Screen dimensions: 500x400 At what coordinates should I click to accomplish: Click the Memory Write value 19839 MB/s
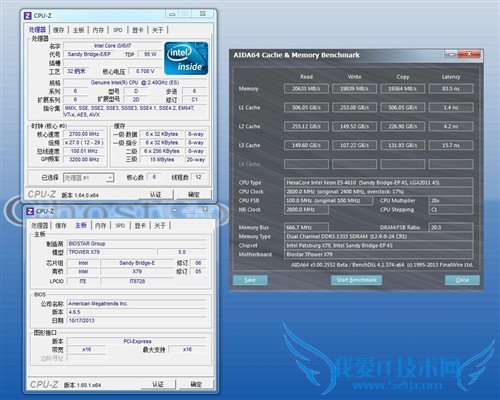click(x=354, y=89)
